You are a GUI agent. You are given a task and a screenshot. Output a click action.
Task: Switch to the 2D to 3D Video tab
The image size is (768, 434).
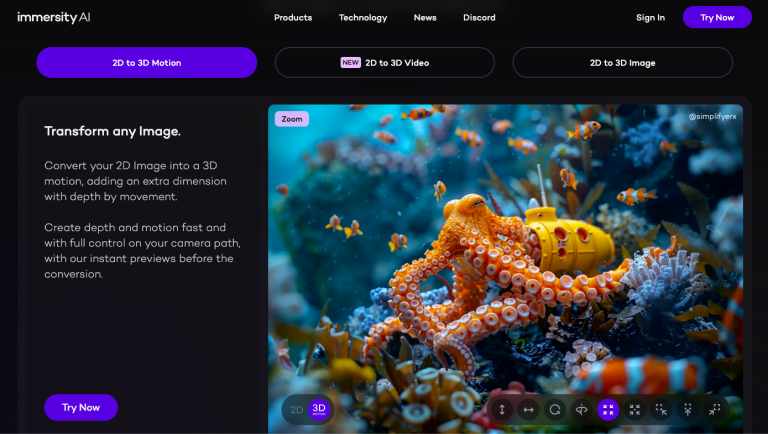(384, 63)
